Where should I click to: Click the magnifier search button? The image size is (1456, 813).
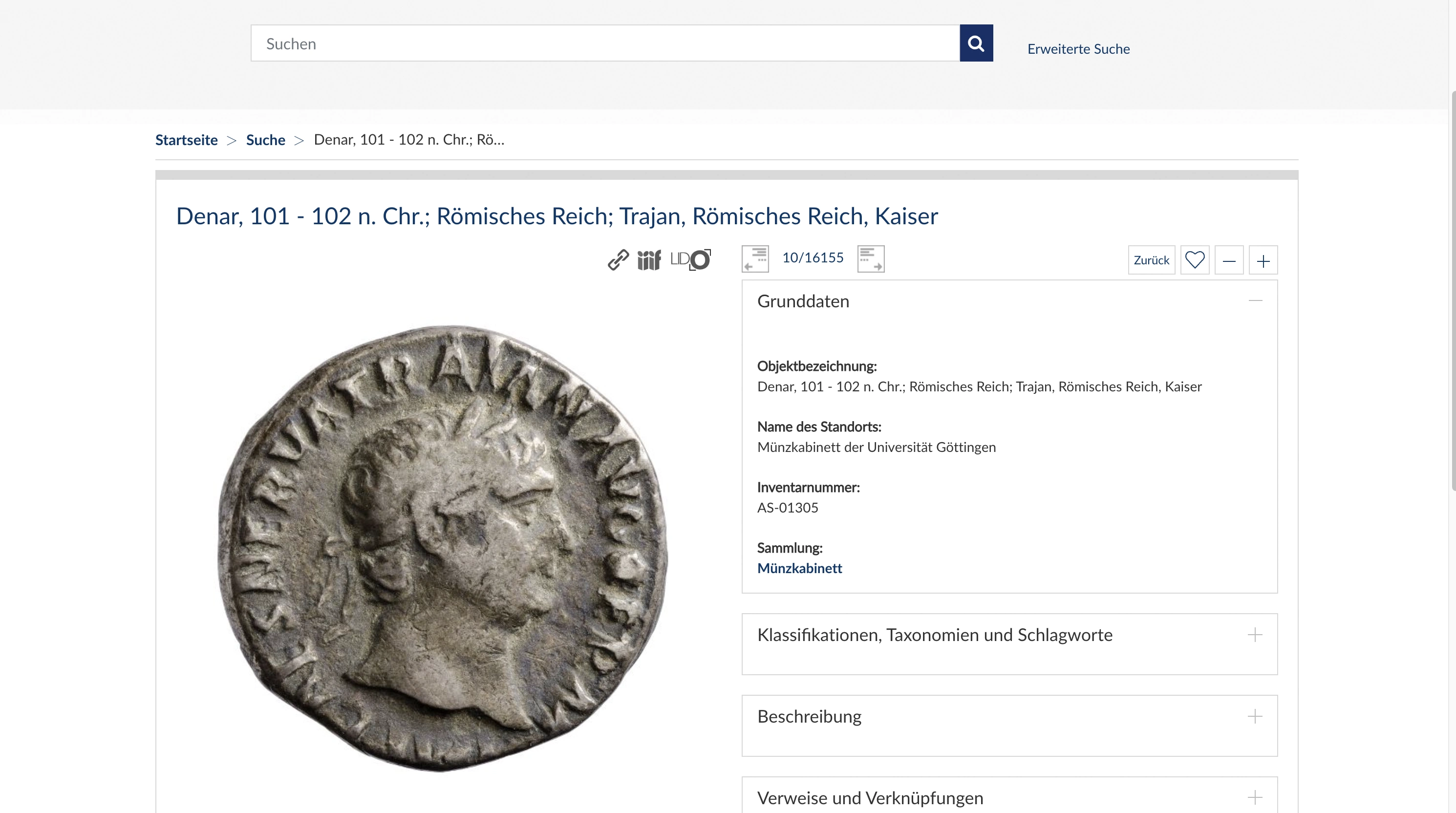pos(976,43)
